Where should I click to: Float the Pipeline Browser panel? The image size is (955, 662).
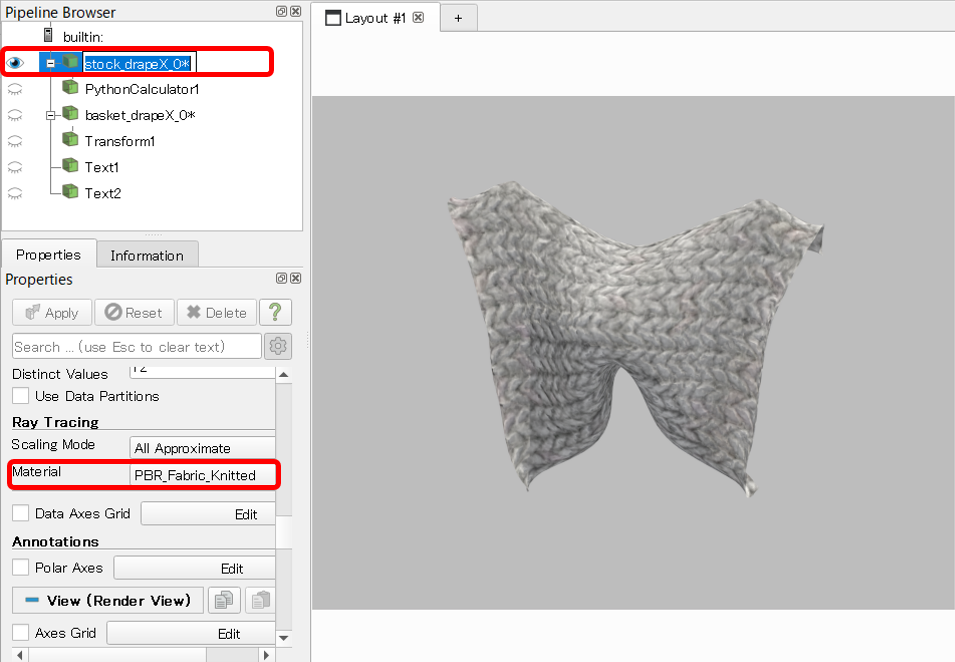[282, 12]
